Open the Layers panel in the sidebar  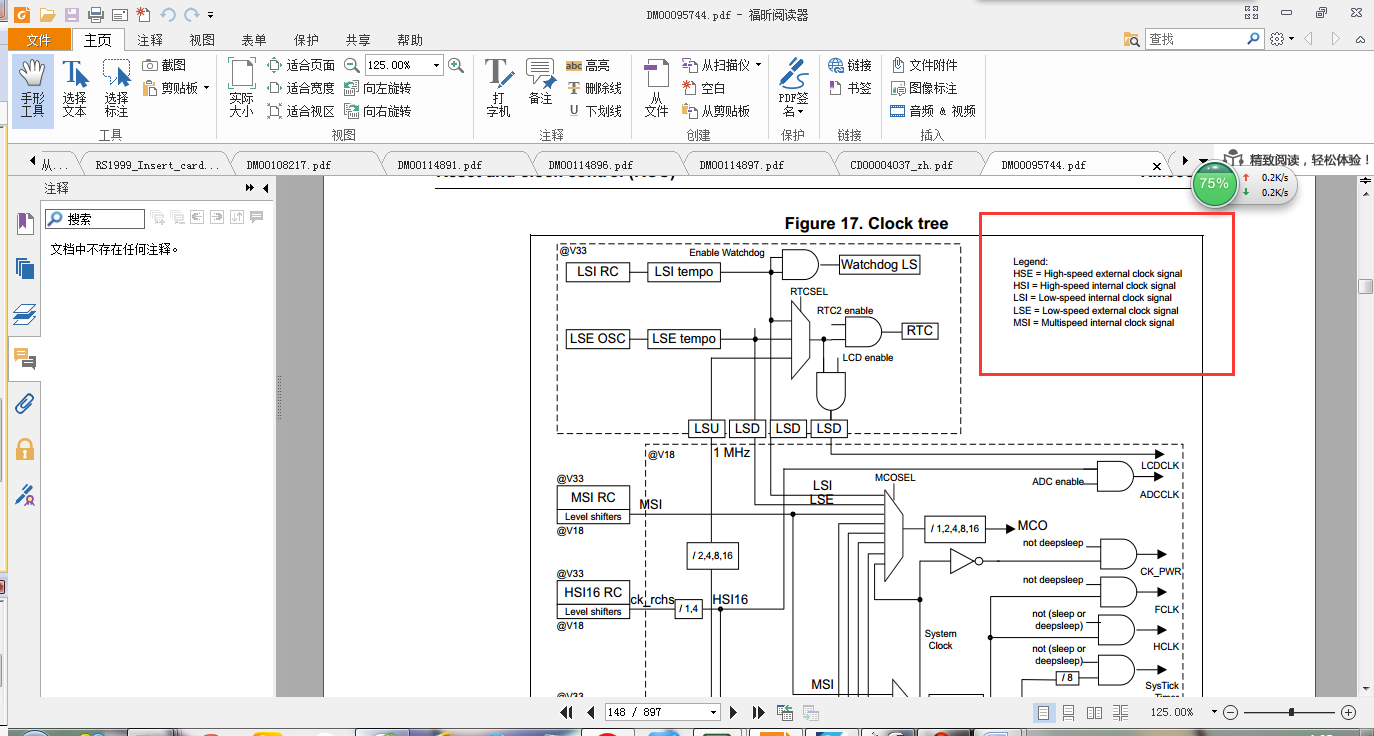[25, 315]
